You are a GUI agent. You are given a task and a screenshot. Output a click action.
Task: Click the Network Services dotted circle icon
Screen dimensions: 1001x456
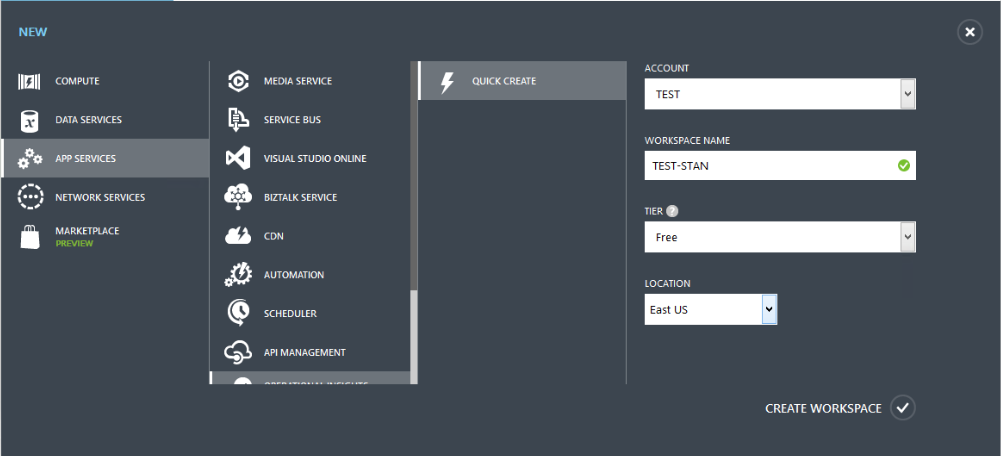pyautogui.click(x=30, y=197)
